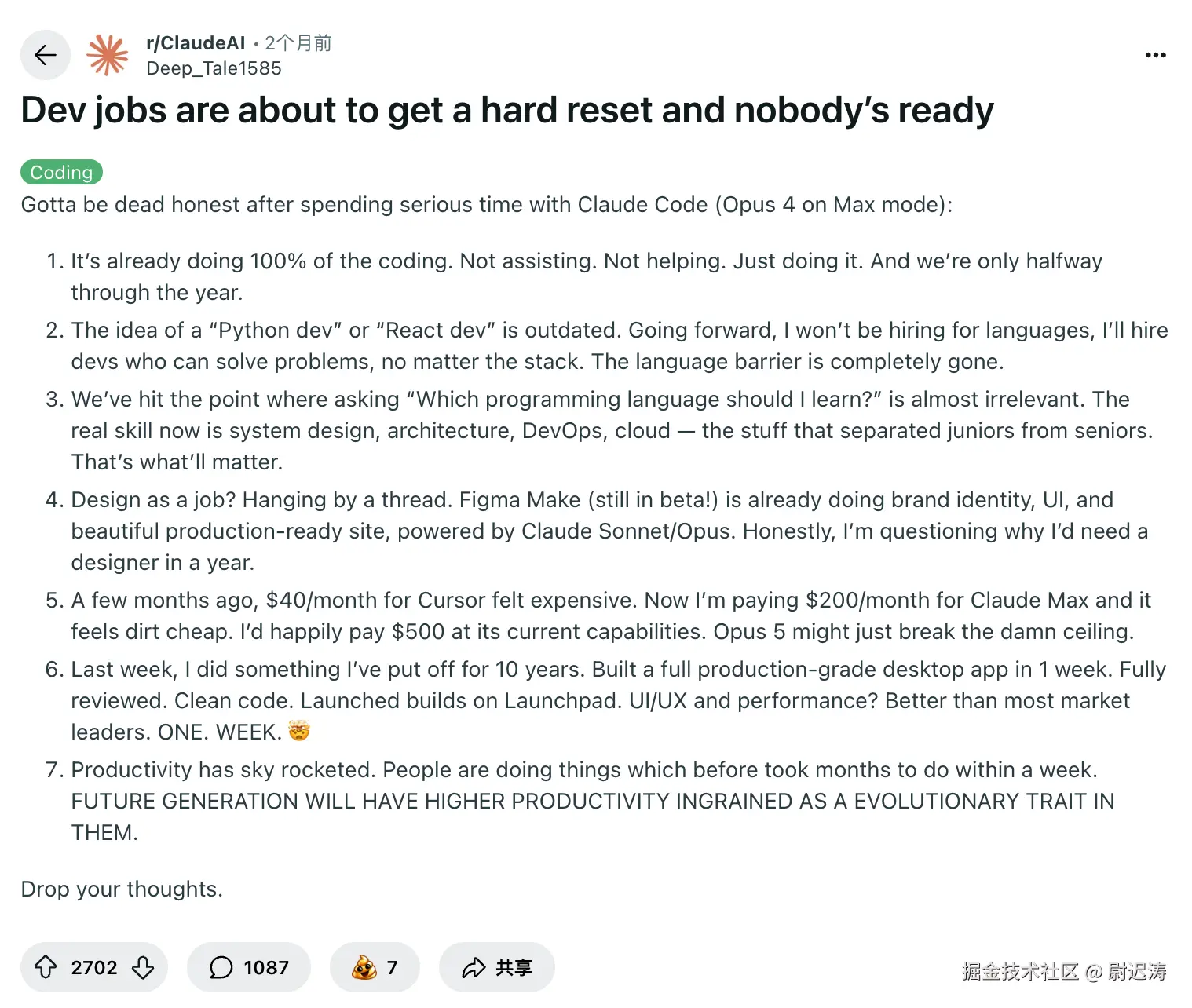
Task: Downvote the post with down arrow
Action: pyautogui.click(x=143, y=967)
